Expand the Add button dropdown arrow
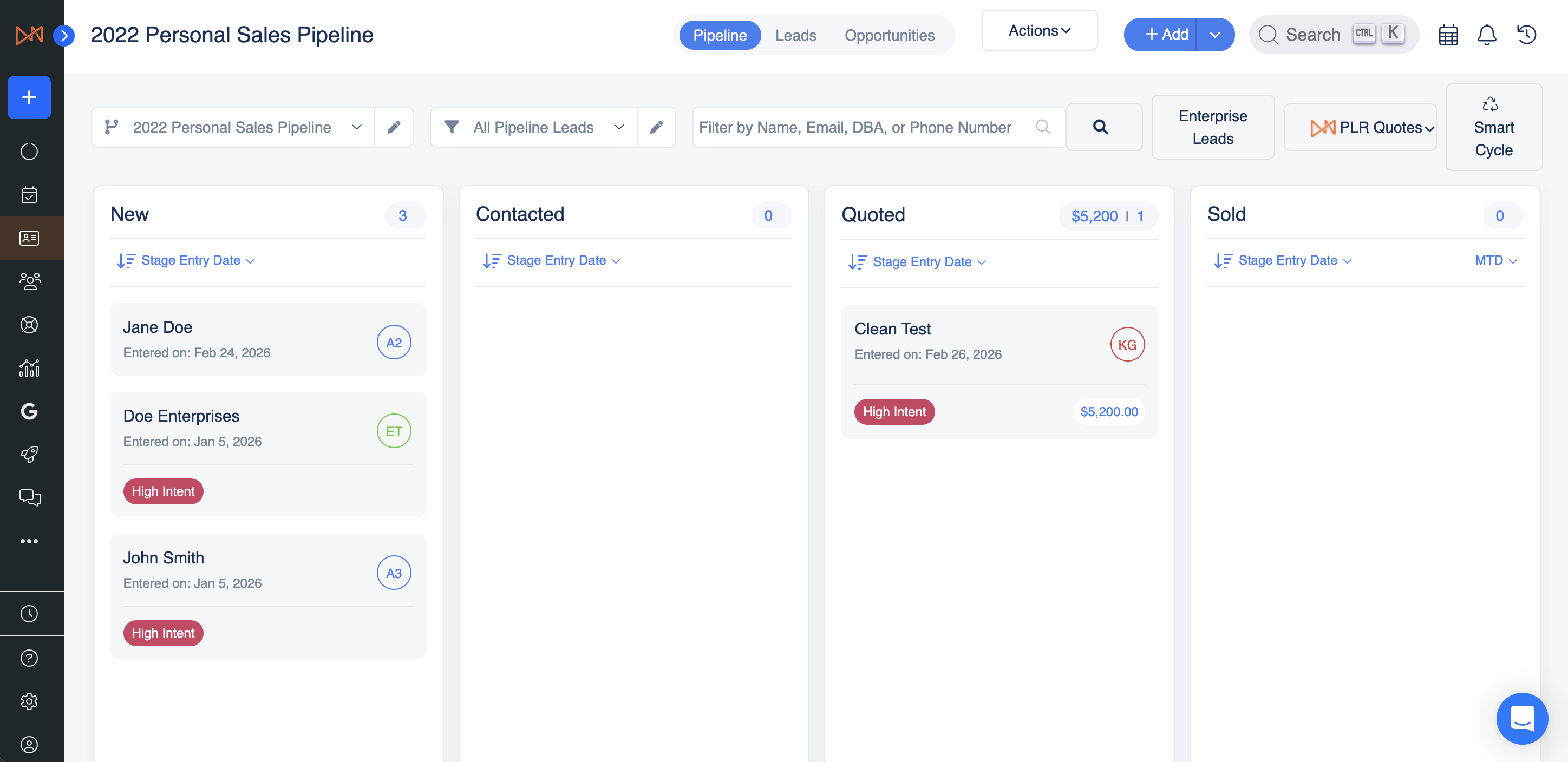 [1214, 35]
